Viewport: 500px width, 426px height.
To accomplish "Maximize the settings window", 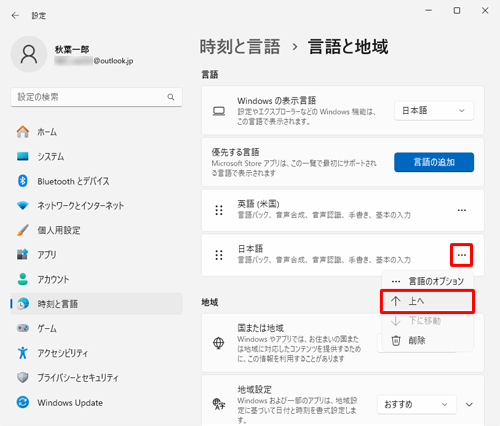I will pyautogui.click(x=457, y=11).
